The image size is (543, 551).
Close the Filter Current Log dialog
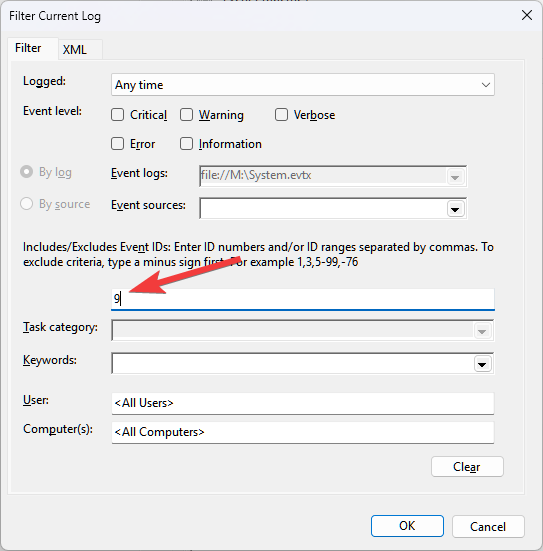(526, 15)
